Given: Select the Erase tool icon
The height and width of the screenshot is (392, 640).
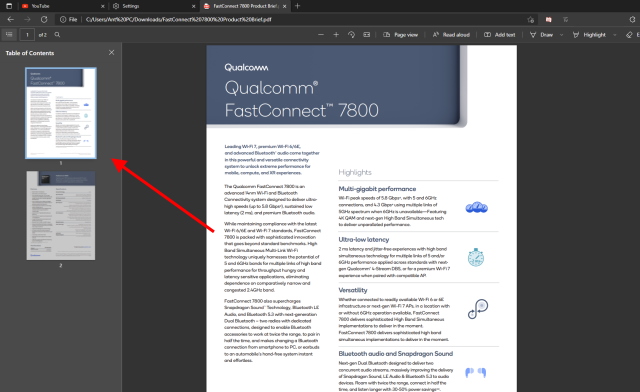Looking at the screenshot, I should click(629, 35).
